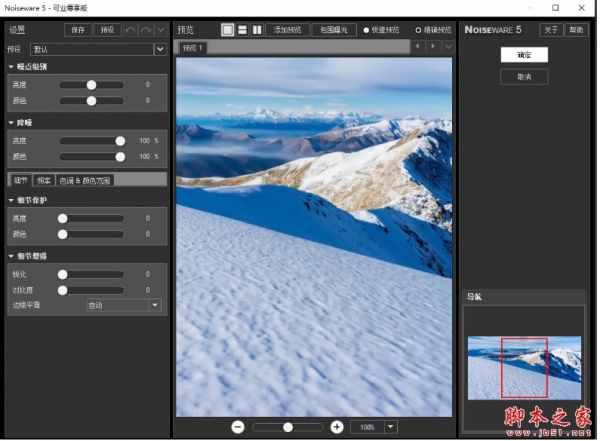Select single-view preview layout icon

(227, 30)
